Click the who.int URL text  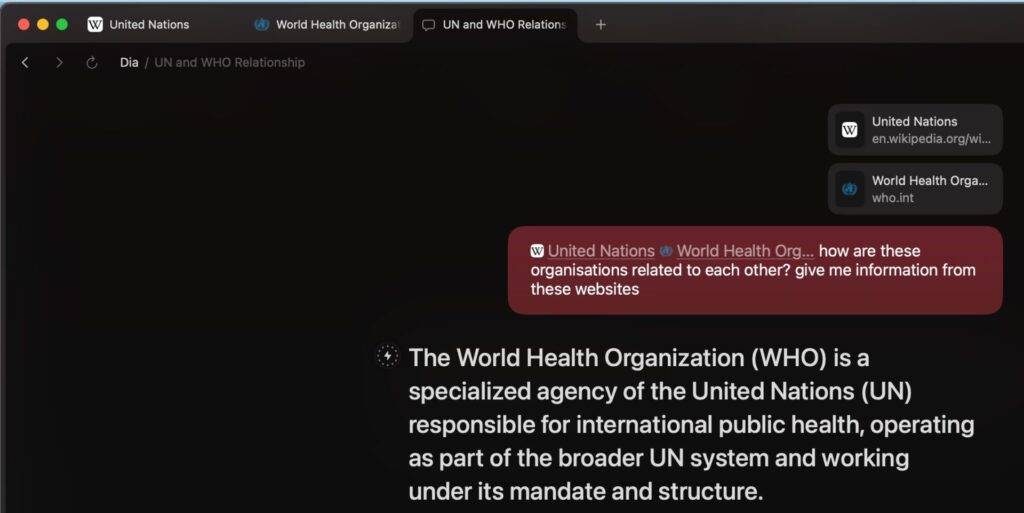pyautogui.click(x=892, y=198)
